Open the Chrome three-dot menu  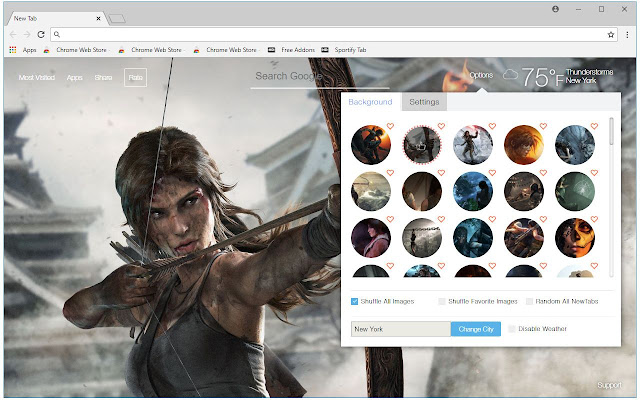tap(627, 35)
